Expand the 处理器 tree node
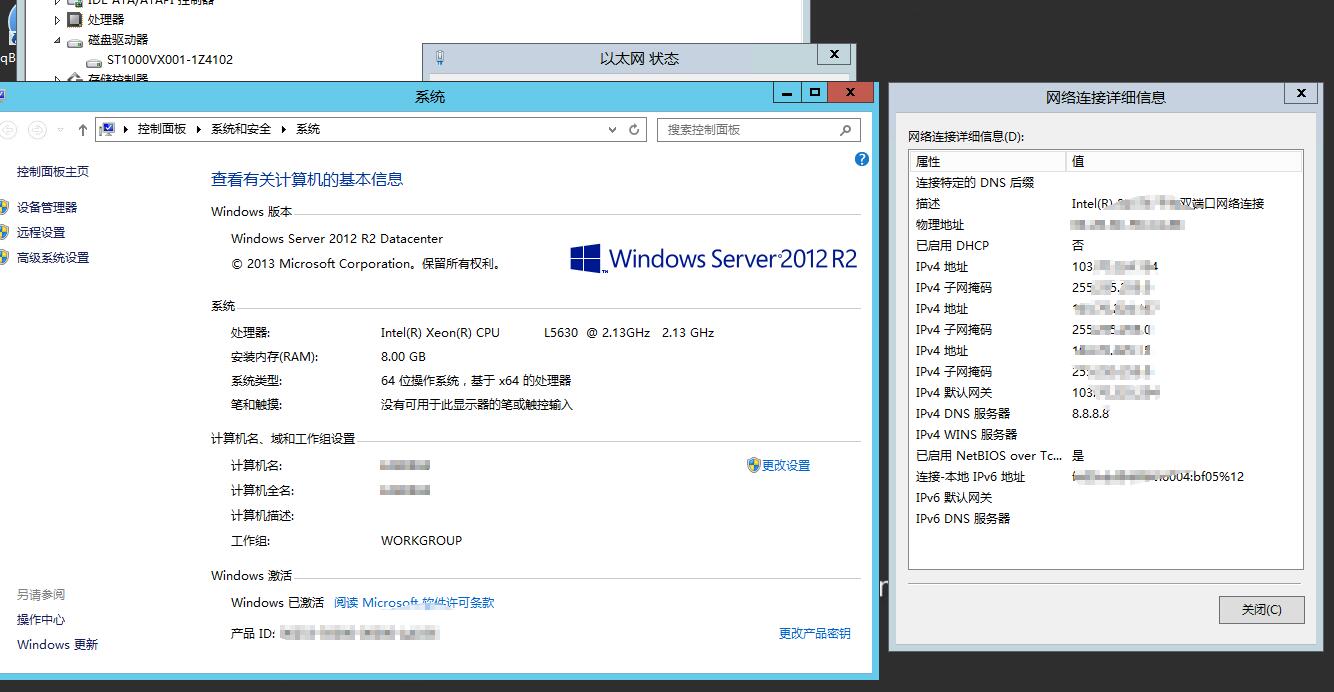Image resolution: width=1334 pixels, height=692 pixels. click(x=57, y=19)
